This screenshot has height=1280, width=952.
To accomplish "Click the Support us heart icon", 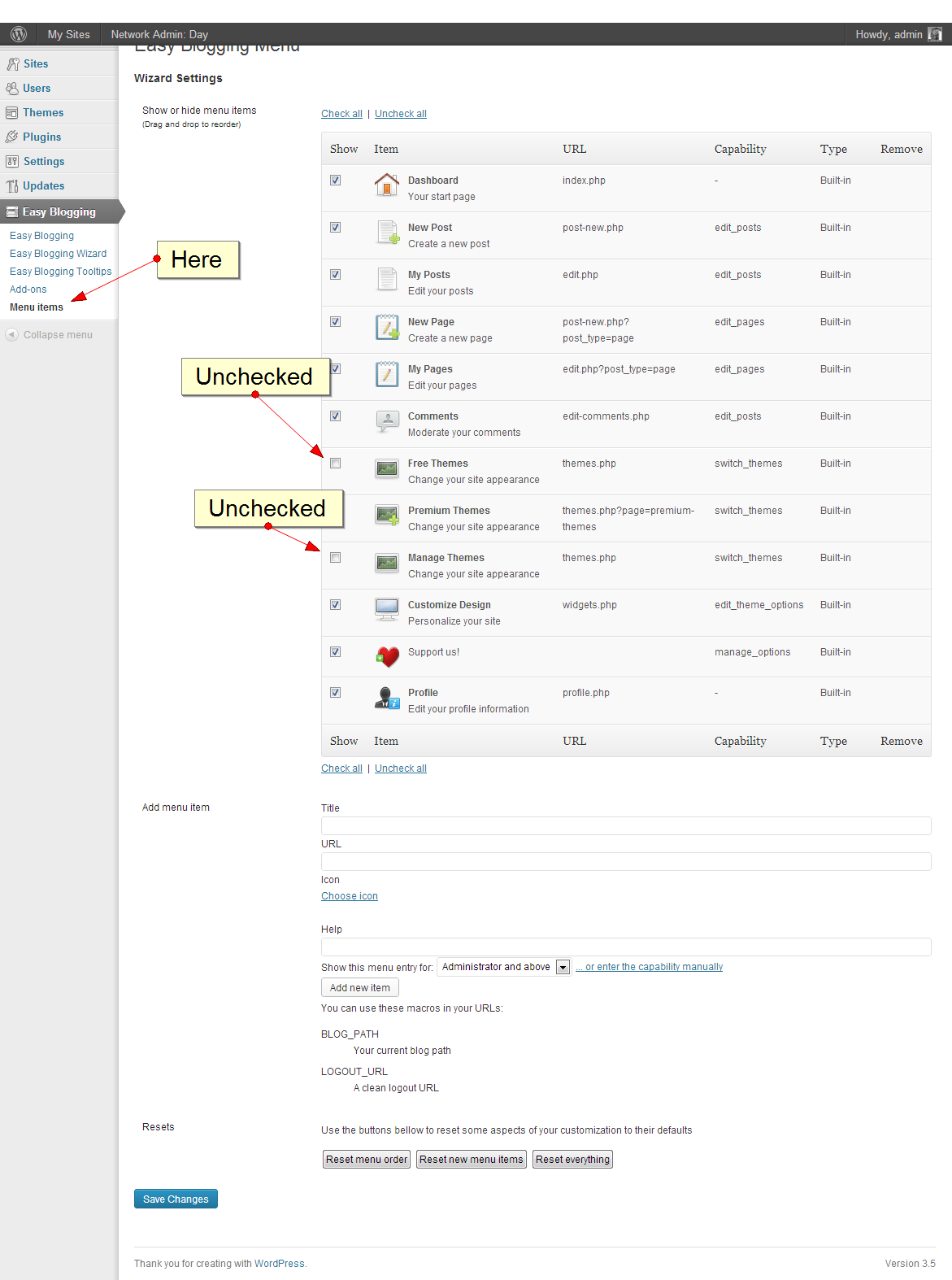I will click(x=388, y=656).
